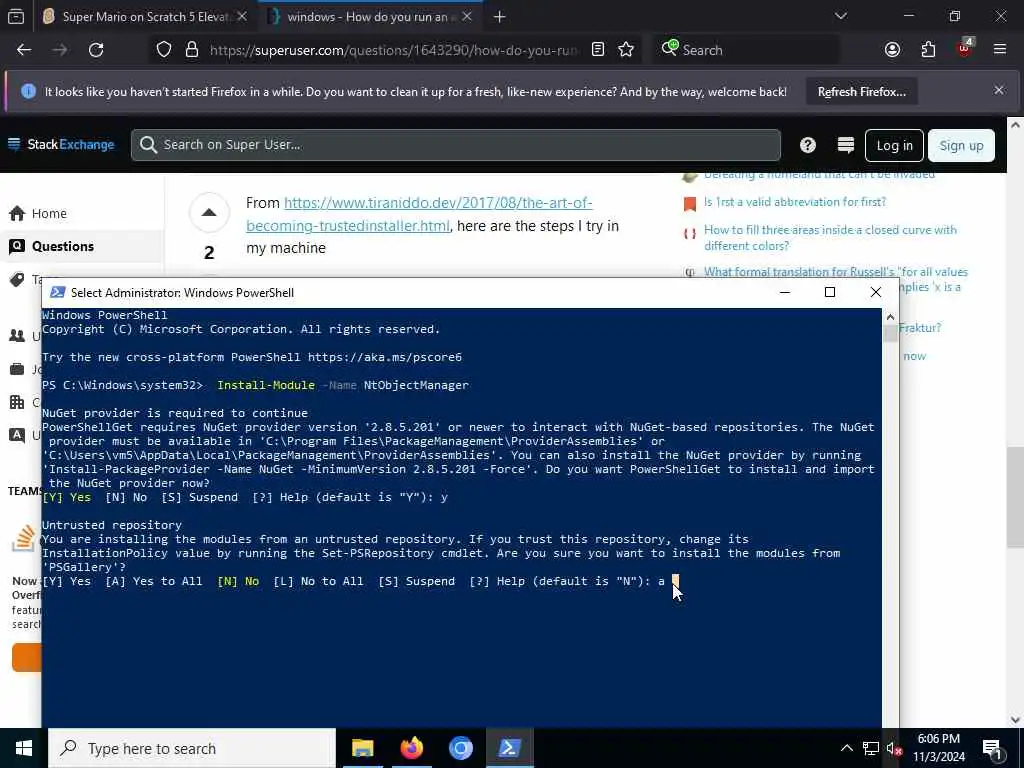Screen dimensions: 1024x768
Task: Toggle reader view for this page
Action: point(598,50)
